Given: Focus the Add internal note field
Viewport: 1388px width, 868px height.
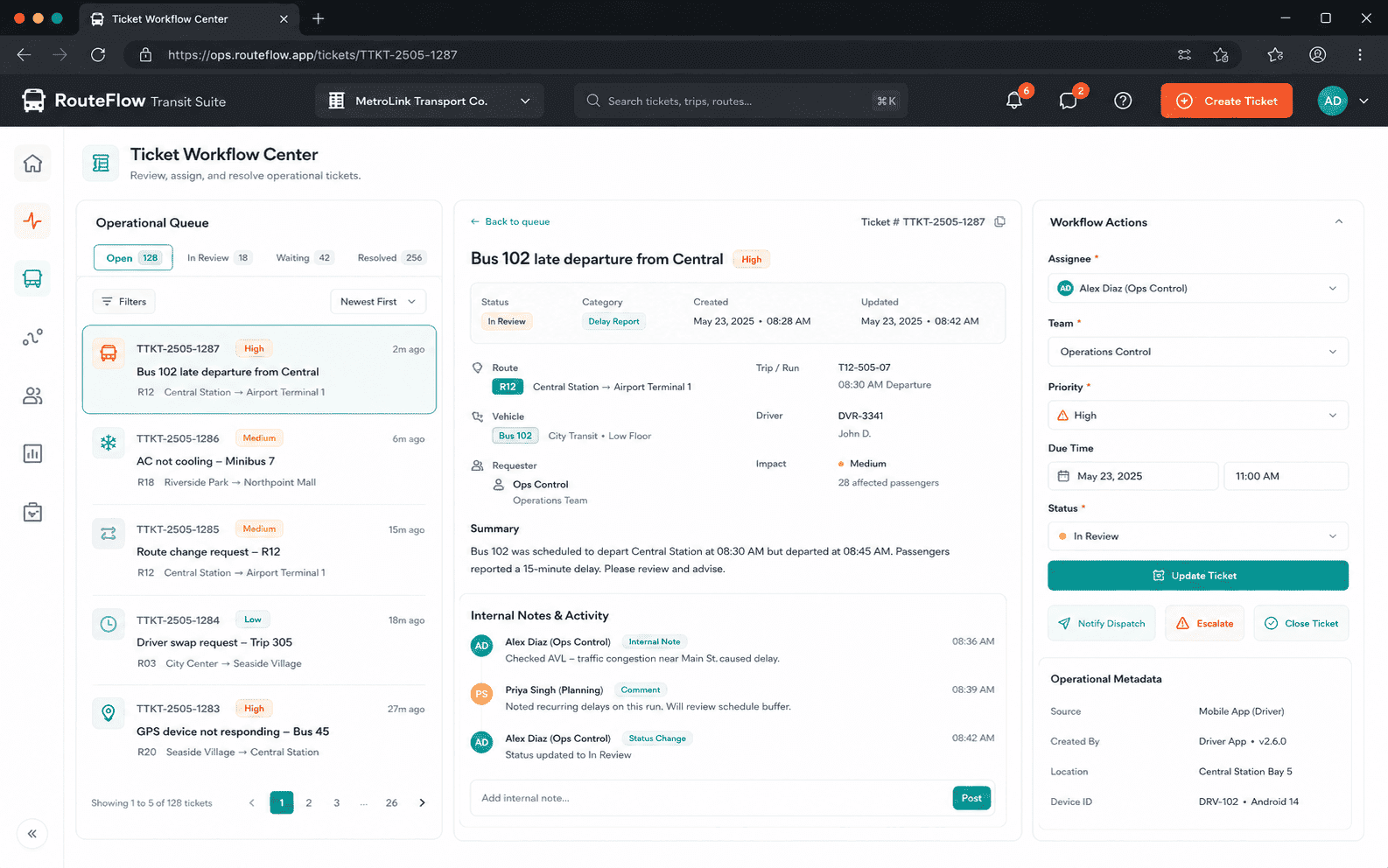Looking at the screenshot, I should (x=711, y=798).
